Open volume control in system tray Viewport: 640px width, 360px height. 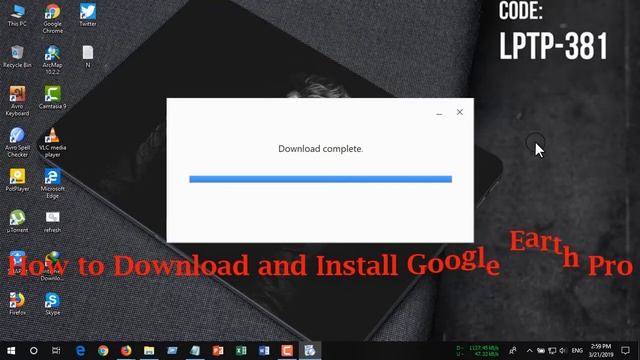coord(563,351)
